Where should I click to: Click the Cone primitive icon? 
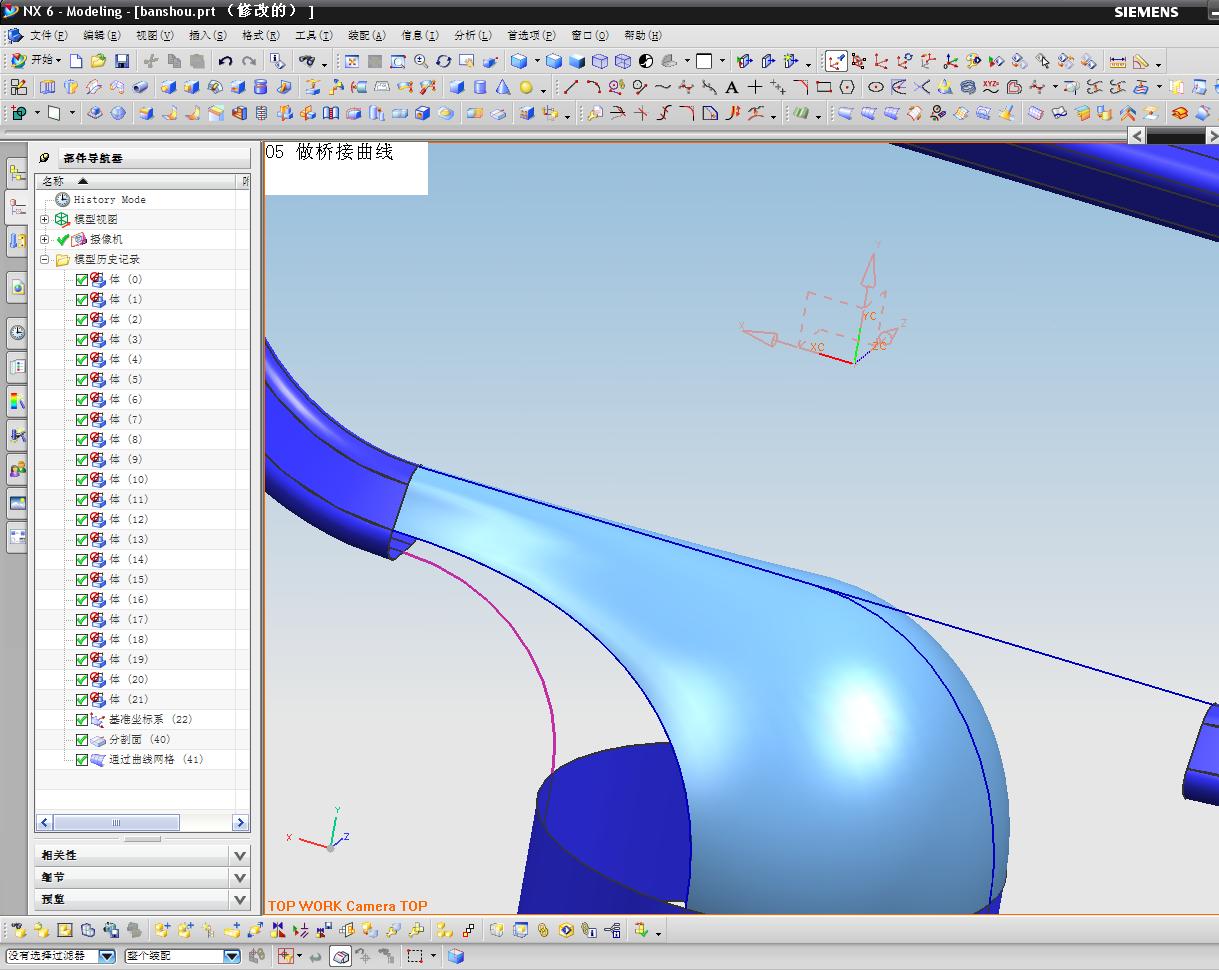(503, 88)
